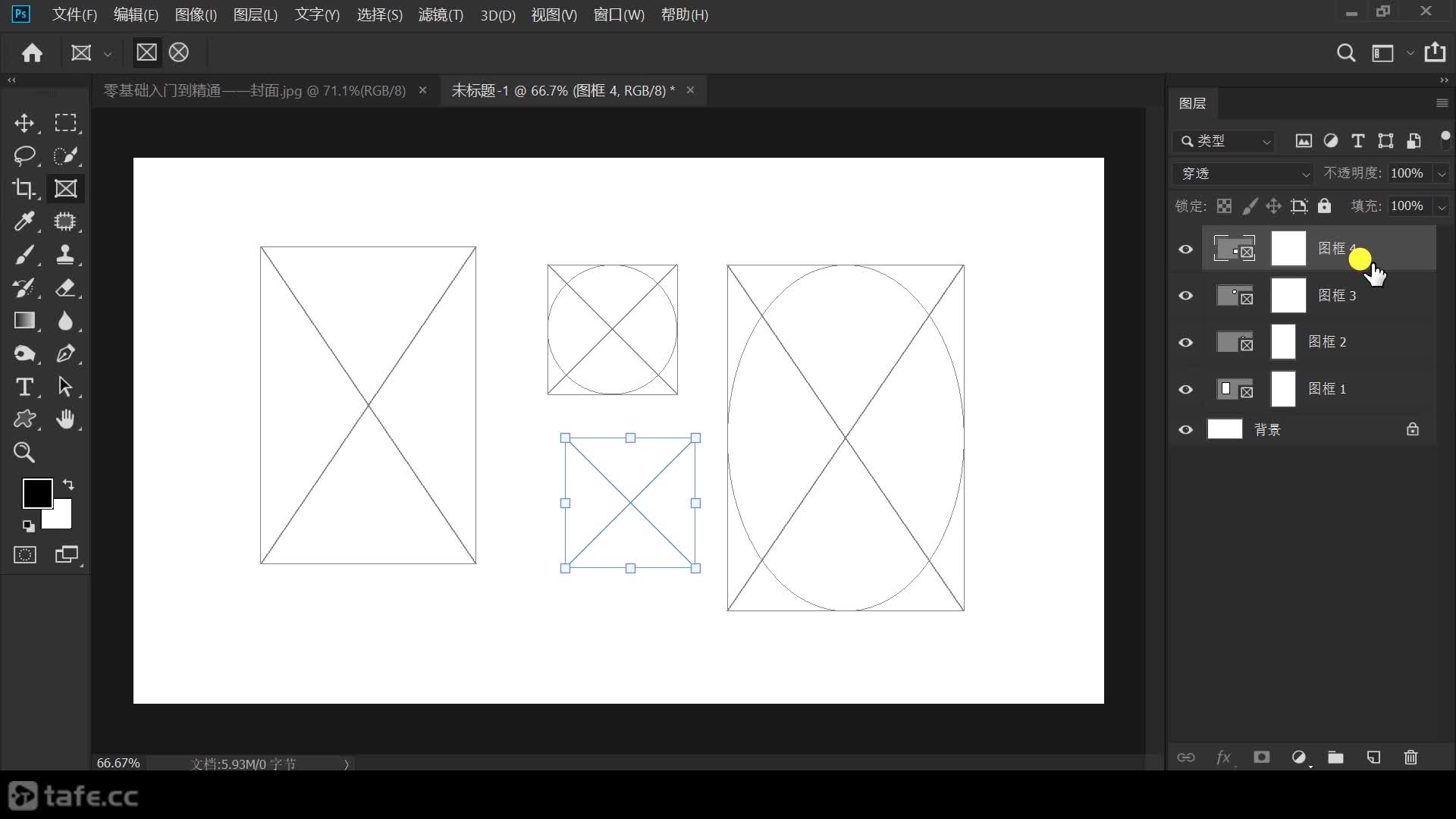Viewport: 1456px width, 819px height.
Task: Open the search icon at top right
Action: click(x=1346, y=53)
